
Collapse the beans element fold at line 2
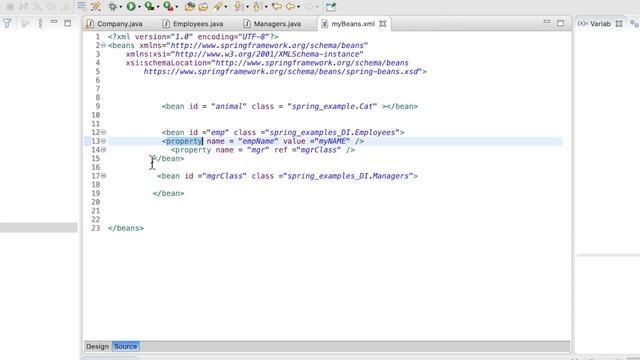coord(103,45)
